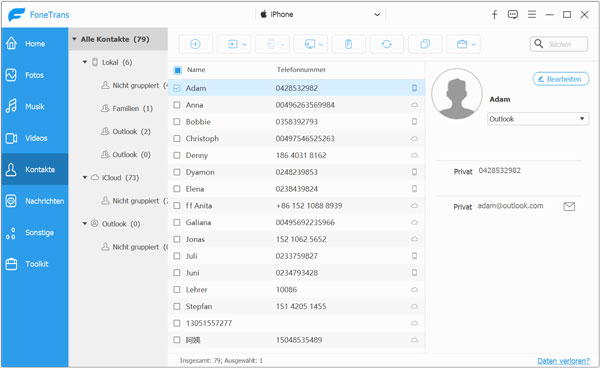600x368 pixels.
Task: Click the de-duplicate contacts icon
Action: point(425,44)
